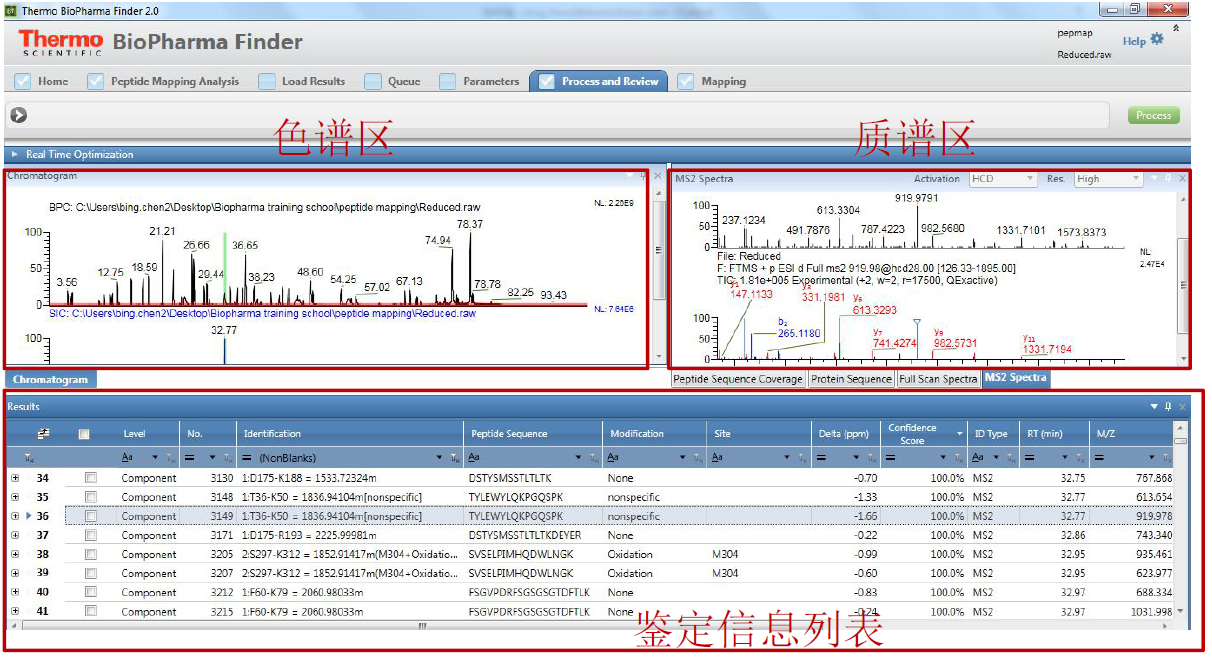Expand result row 40
The image size is (1212, 661).
click(15, 592)
